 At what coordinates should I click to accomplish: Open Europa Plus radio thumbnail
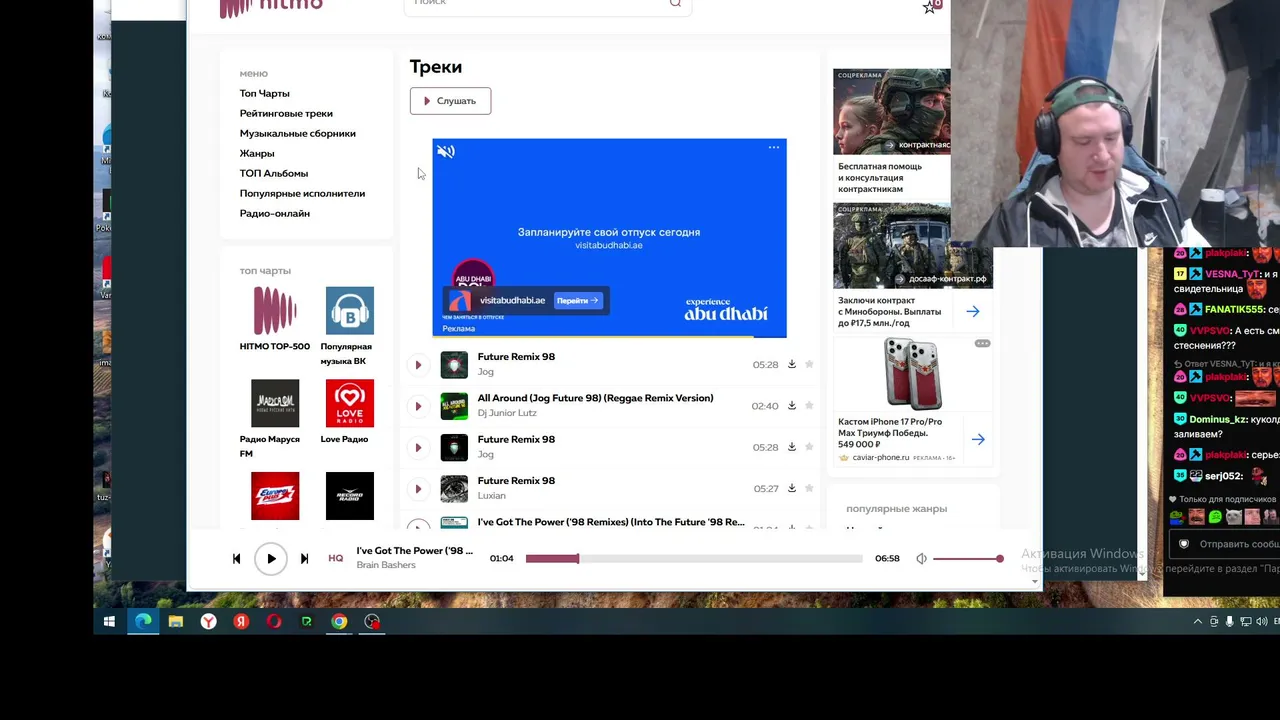(275, 496)
